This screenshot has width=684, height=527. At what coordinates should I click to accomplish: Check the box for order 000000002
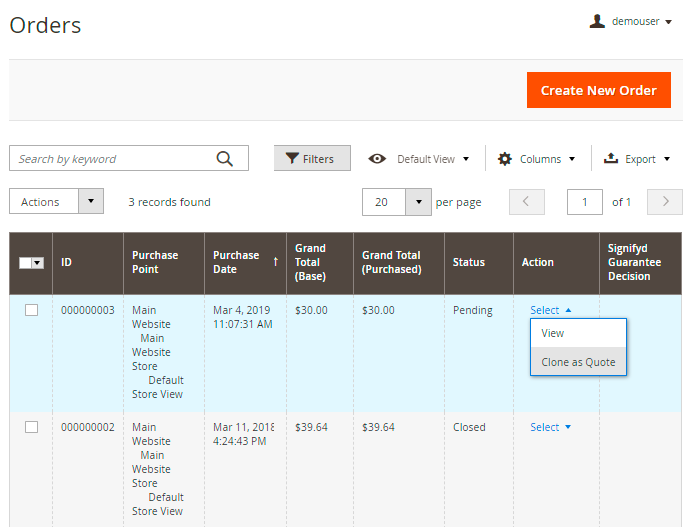coord(31,427)
